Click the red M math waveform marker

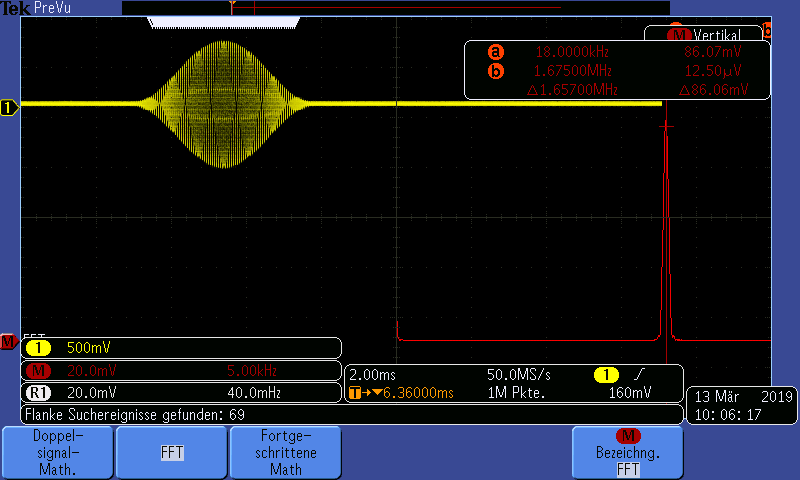(8, 342)
